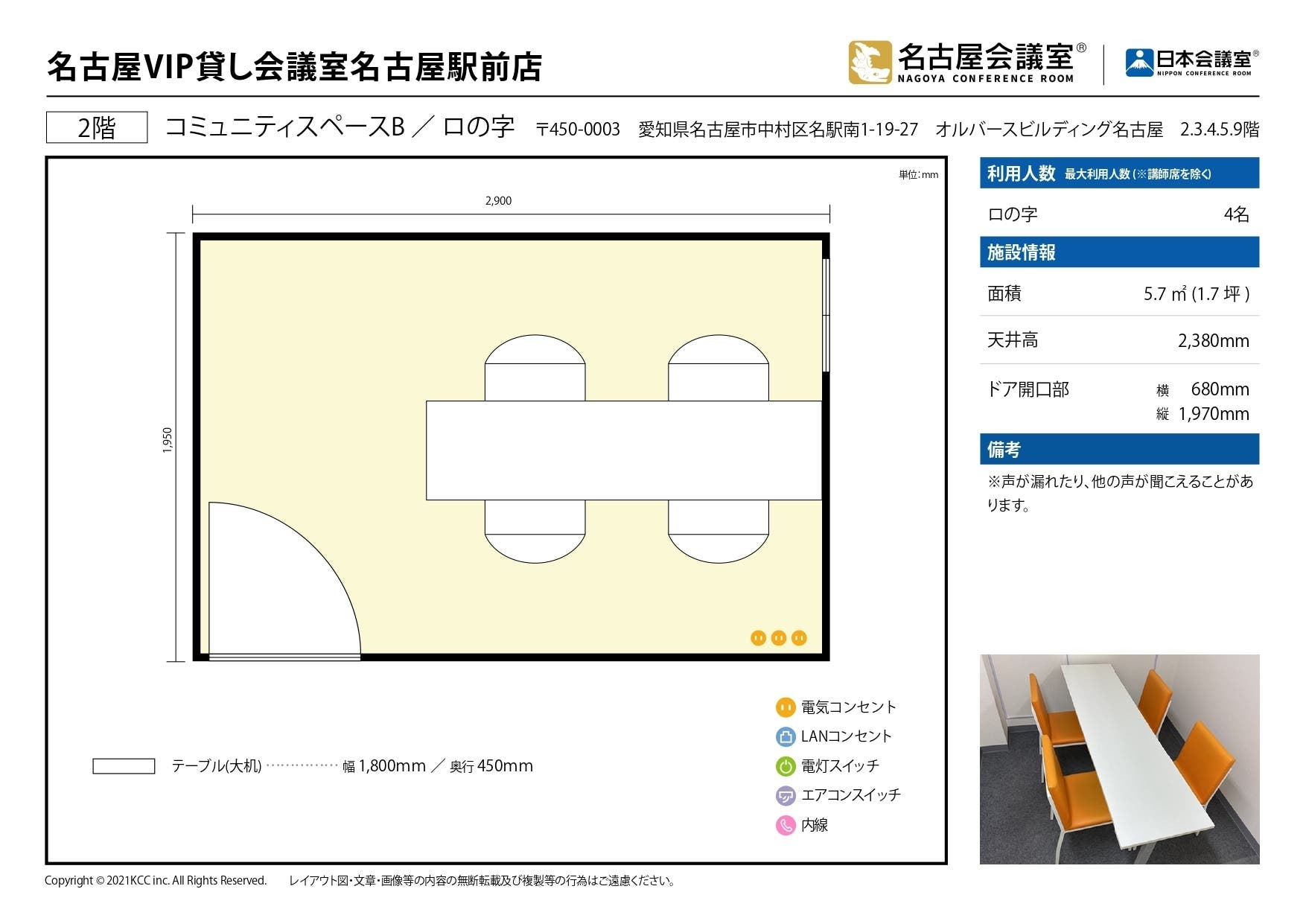Click the copyright notice link
Screen dimensions: 1306x924
click(x=155, y=880)
